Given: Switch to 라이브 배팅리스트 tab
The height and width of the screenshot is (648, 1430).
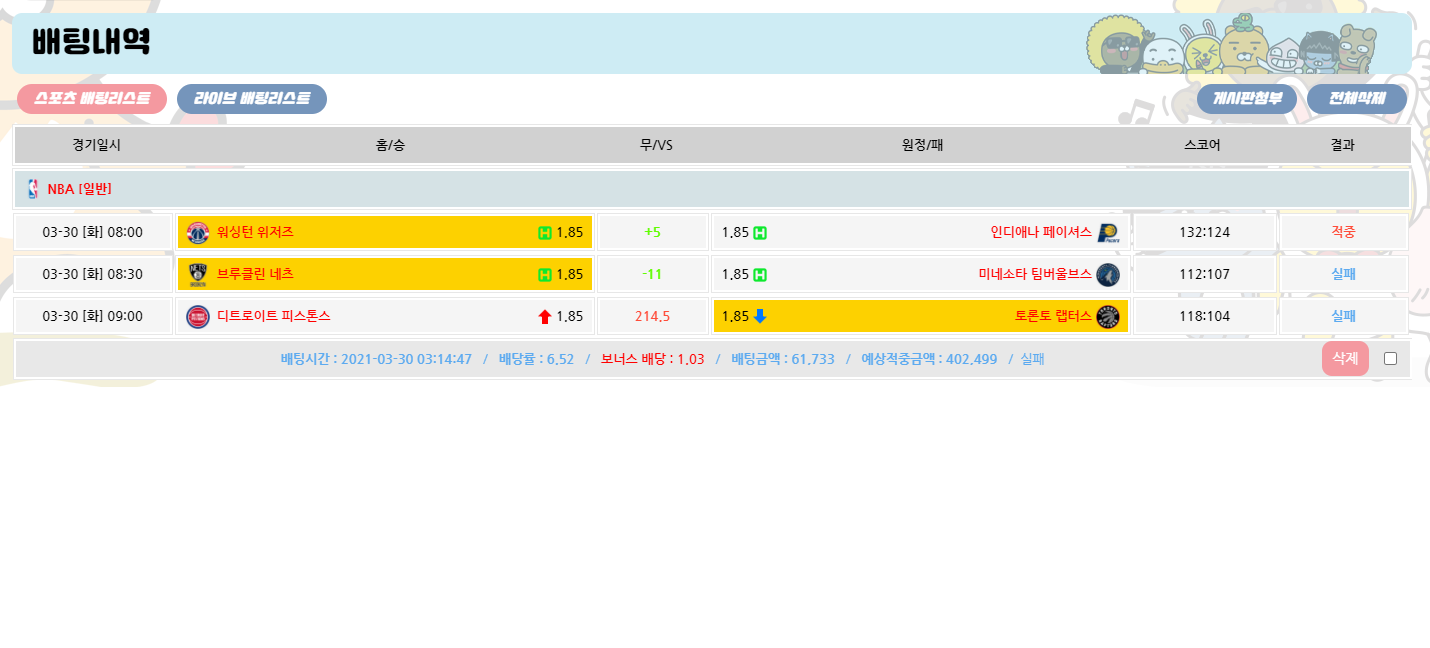Looking at the screenshot, I should click(252, 99).
